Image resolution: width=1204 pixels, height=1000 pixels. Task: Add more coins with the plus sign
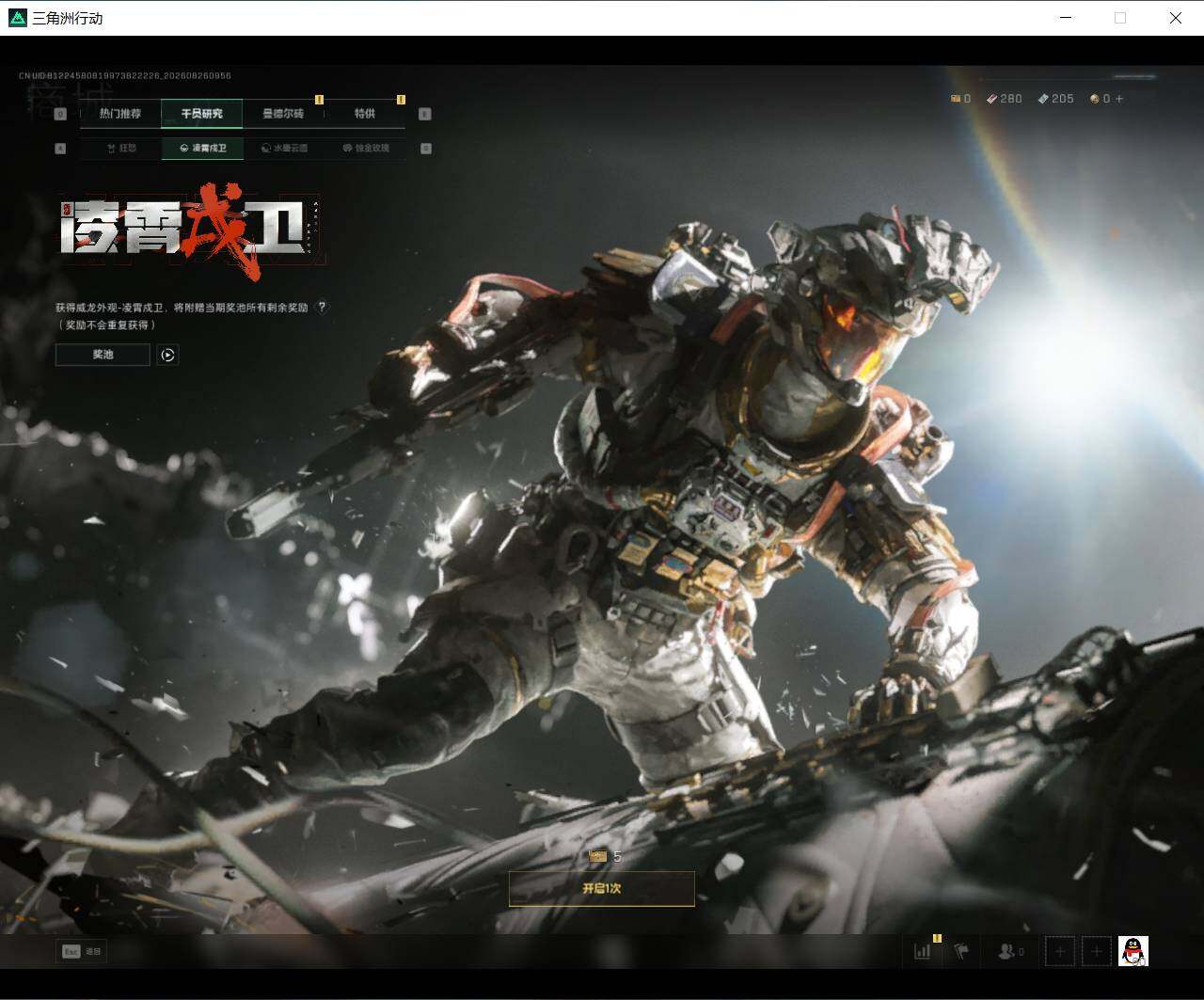[x=1118, y=99]
